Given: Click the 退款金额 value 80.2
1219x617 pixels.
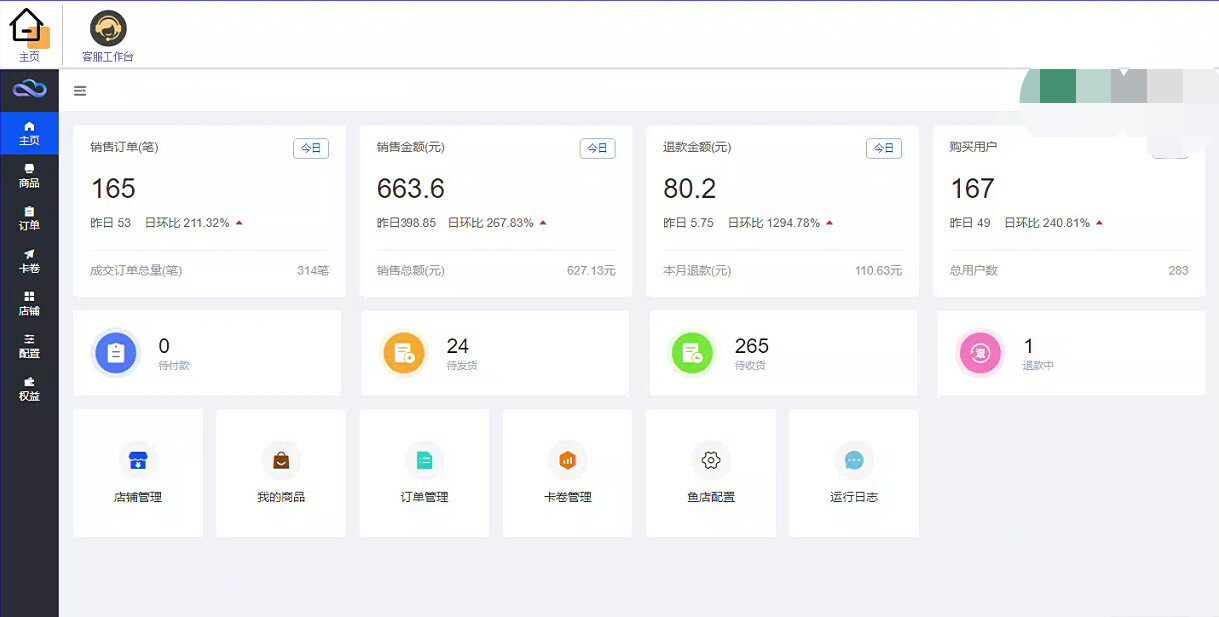Looking at the screenshot, I should point(690,189).
